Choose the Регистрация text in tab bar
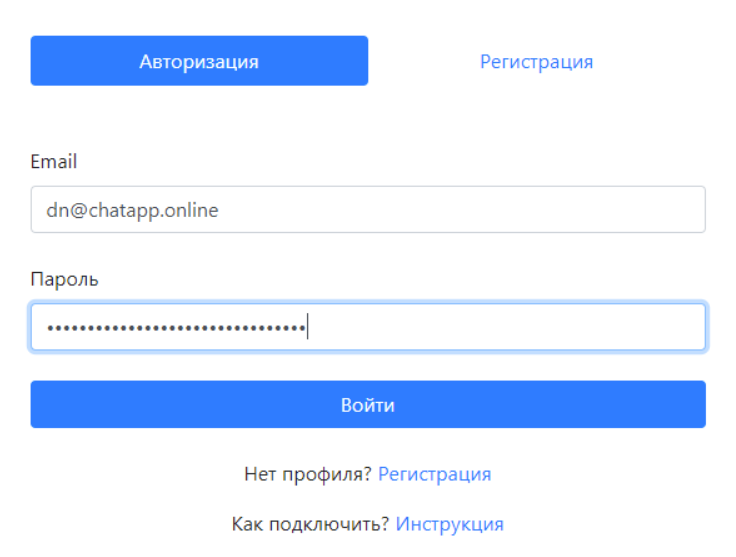736x557 pixels. click(536, 62)
